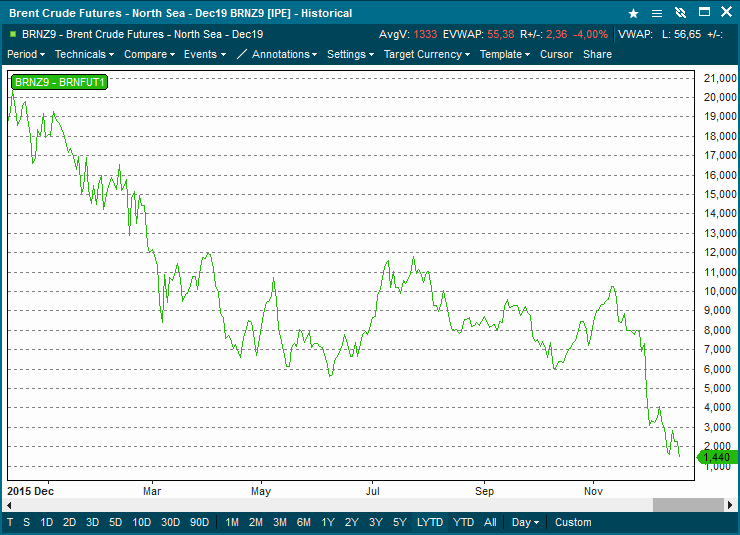Open the Day interval dropdown

[x=525, y=522]
